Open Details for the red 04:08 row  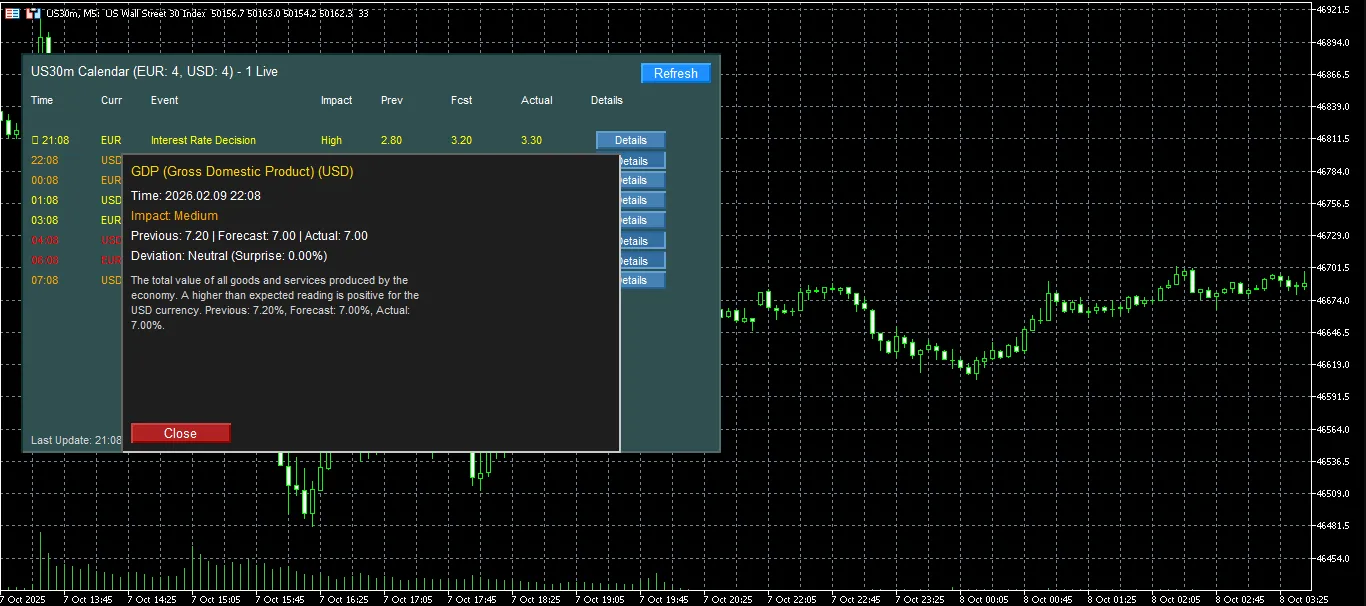642,241
